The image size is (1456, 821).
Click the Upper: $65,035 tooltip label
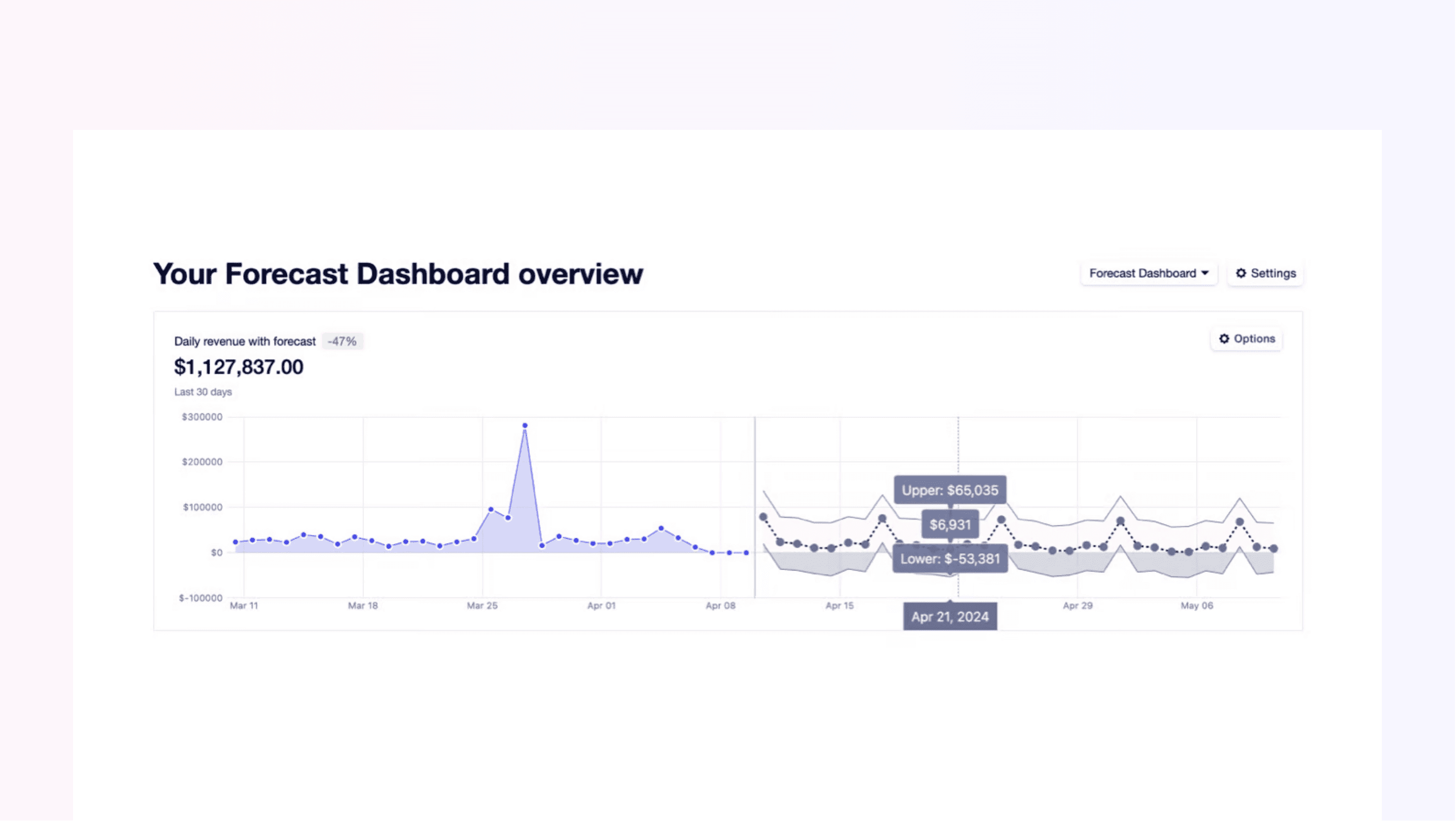pyautogui.click(x=949, y=490)
